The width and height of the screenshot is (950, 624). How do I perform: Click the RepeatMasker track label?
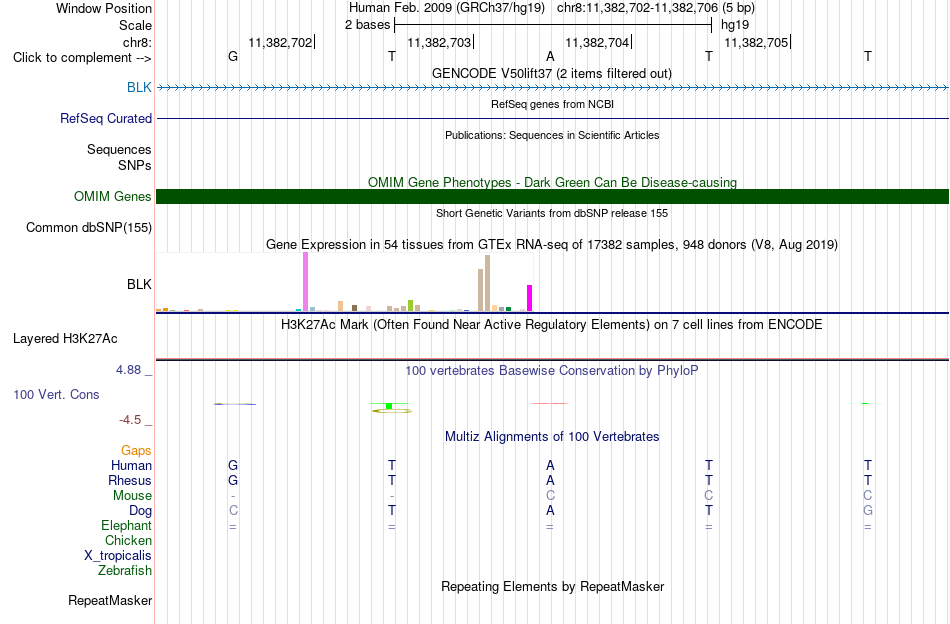(x=110, y=600)
